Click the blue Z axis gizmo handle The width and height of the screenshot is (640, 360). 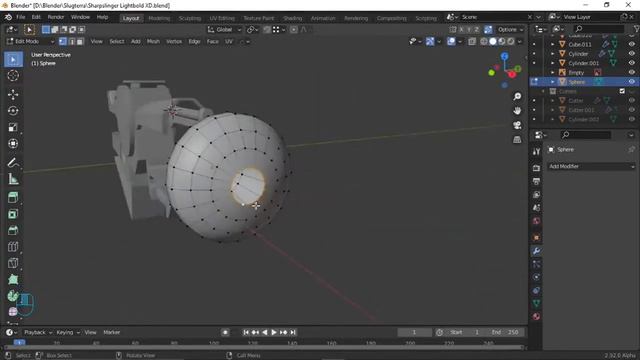tap(504, 56)
